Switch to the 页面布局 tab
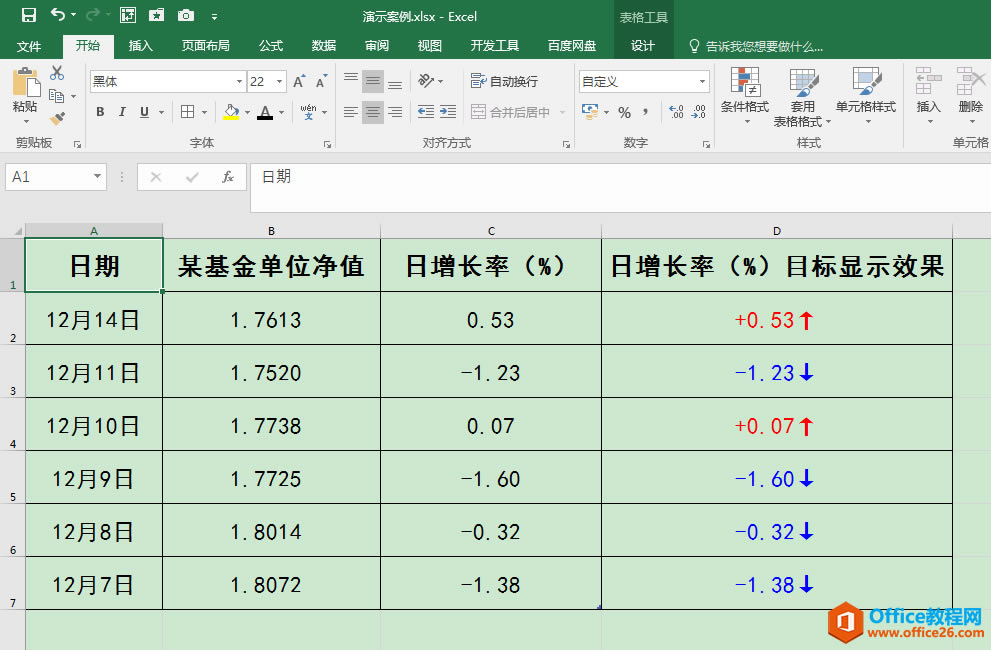Image resolution: width=991 pixels, height=650 pixels. (x=205, y=46)
